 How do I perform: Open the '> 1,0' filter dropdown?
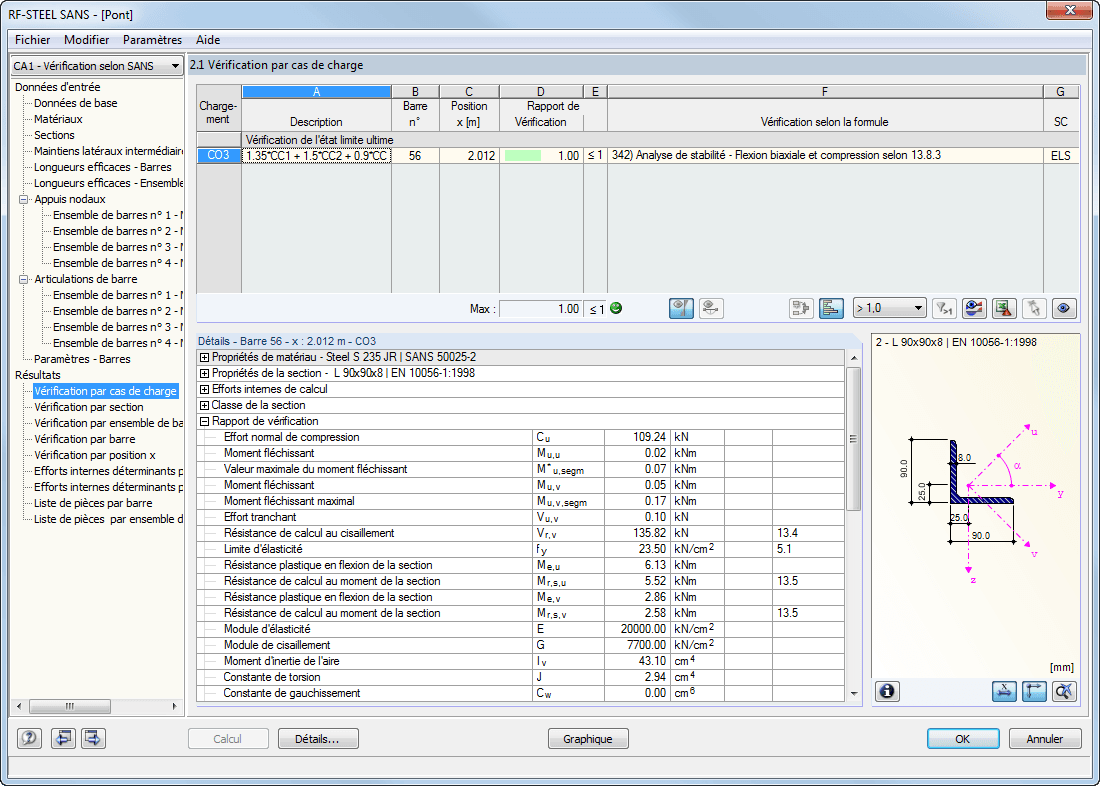[889, 308]
